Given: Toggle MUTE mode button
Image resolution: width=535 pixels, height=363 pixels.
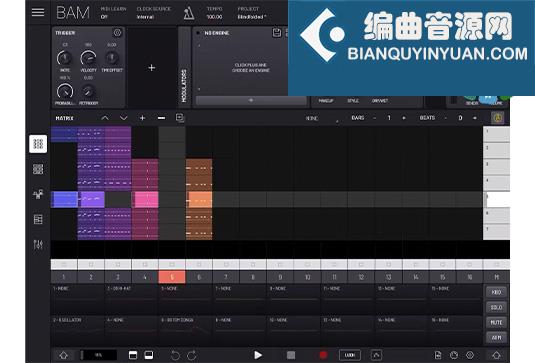Looking at the screenshot, I should (x=496, y=322).
